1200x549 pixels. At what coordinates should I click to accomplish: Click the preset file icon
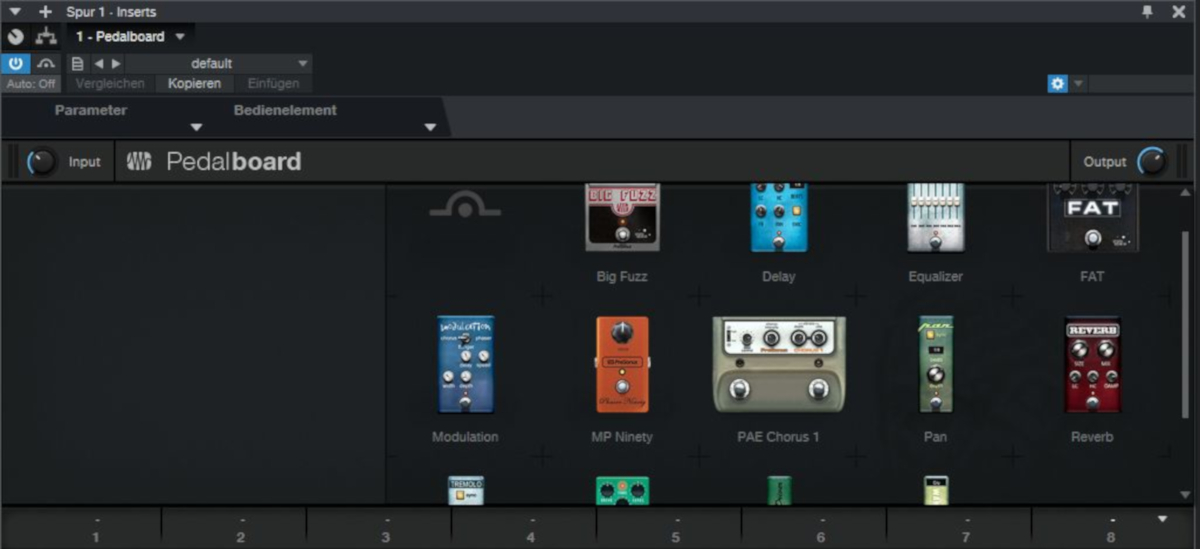[77, 63]
